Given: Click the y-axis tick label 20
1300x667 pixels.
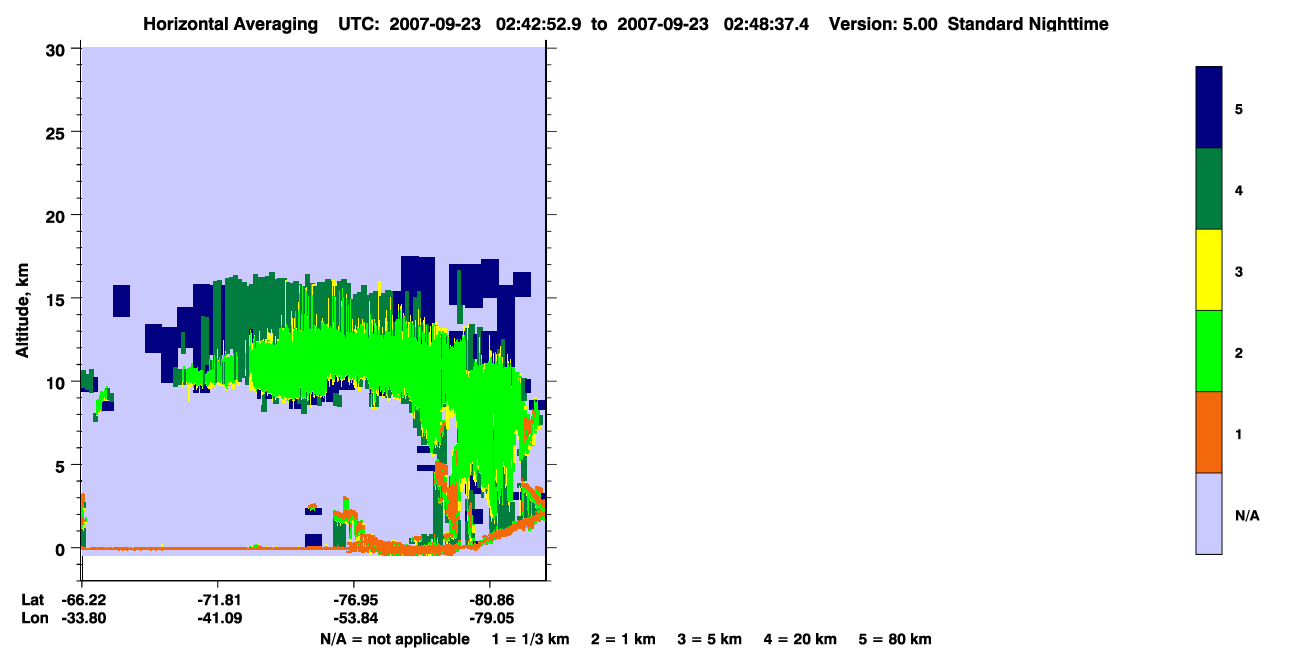Looking at the screenshot, I should 56,215.
